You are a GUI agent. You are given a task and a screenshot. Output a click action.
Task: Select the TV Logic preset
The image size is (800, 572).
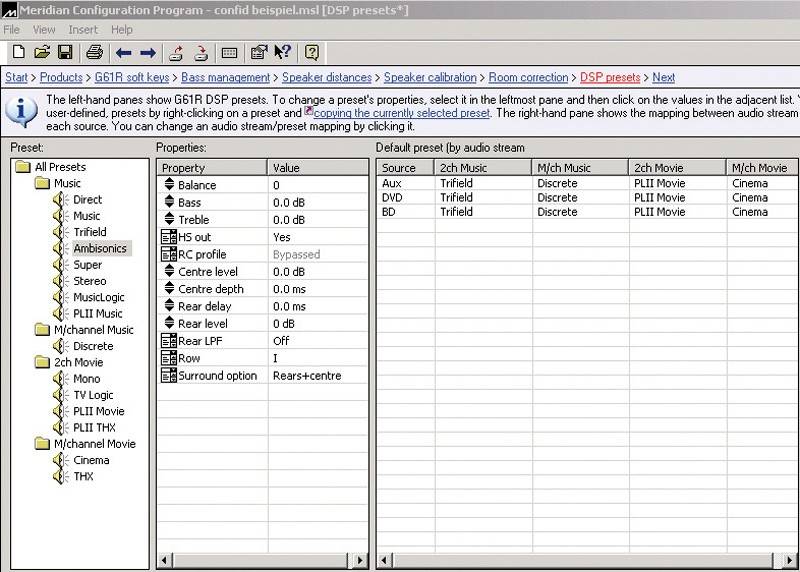point(93,395)
